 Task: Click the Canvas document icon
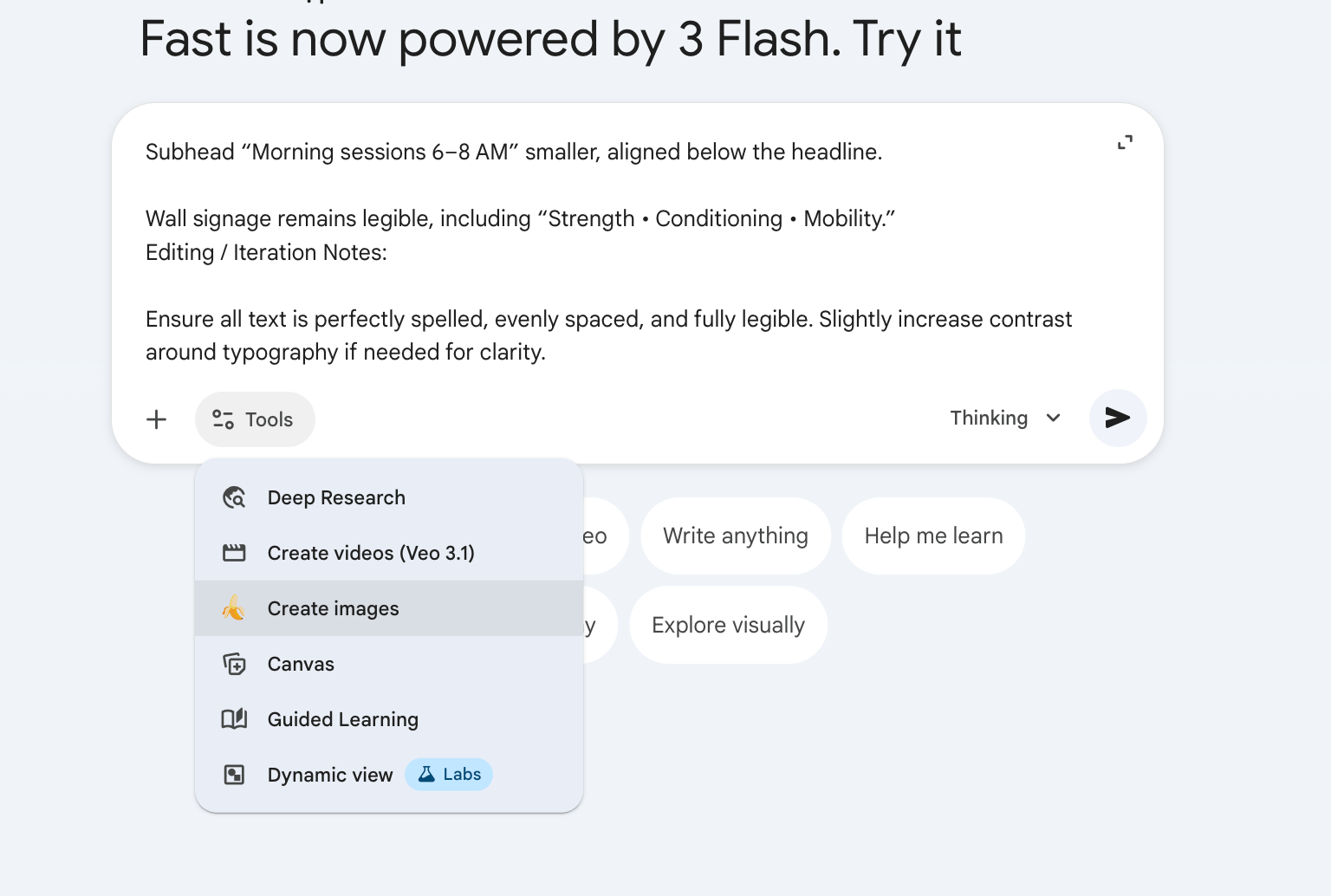(234, 664)
